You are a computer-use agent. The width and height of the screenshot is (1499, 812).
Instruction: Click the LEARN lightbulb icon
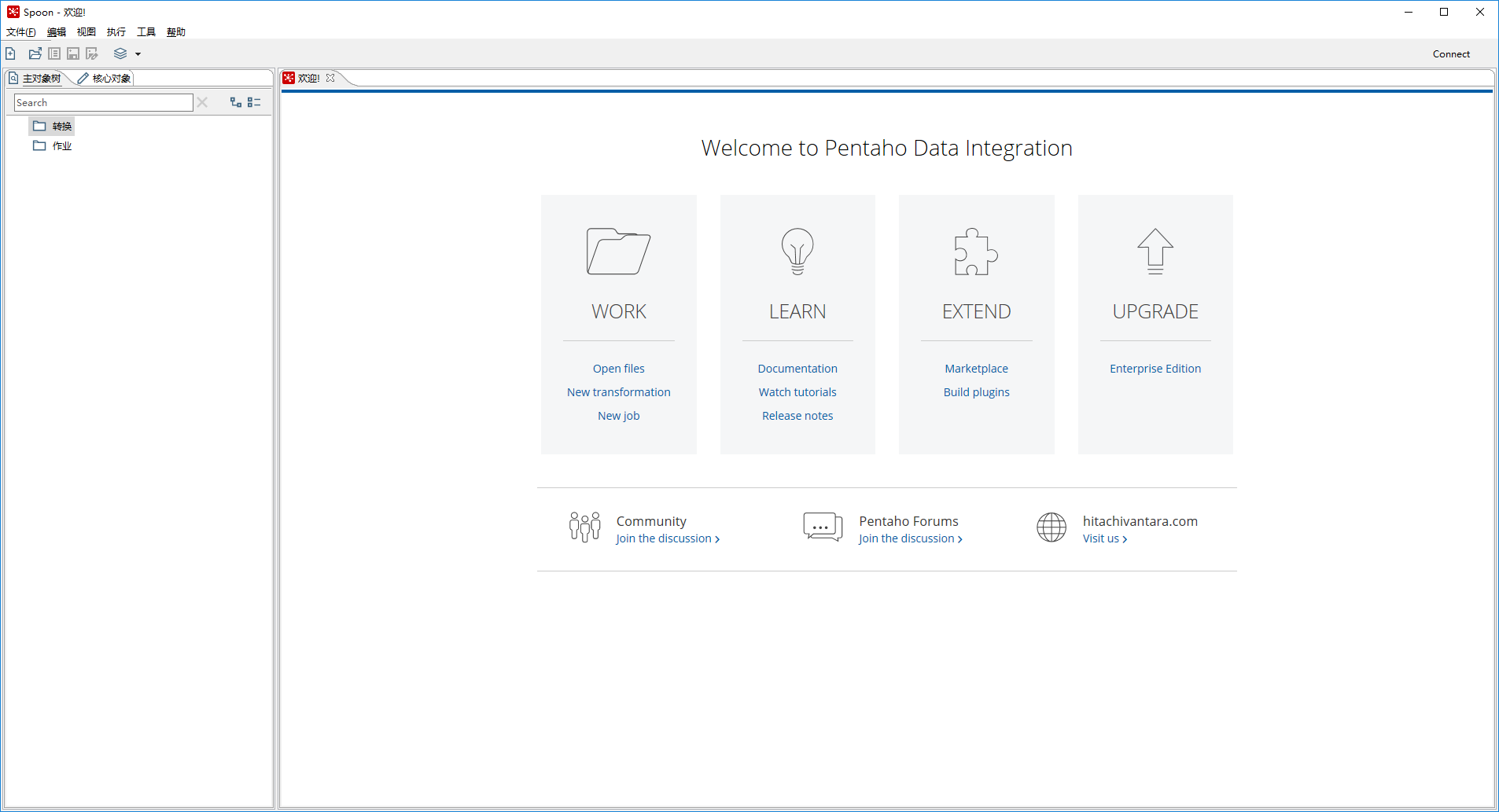(797, 252)
